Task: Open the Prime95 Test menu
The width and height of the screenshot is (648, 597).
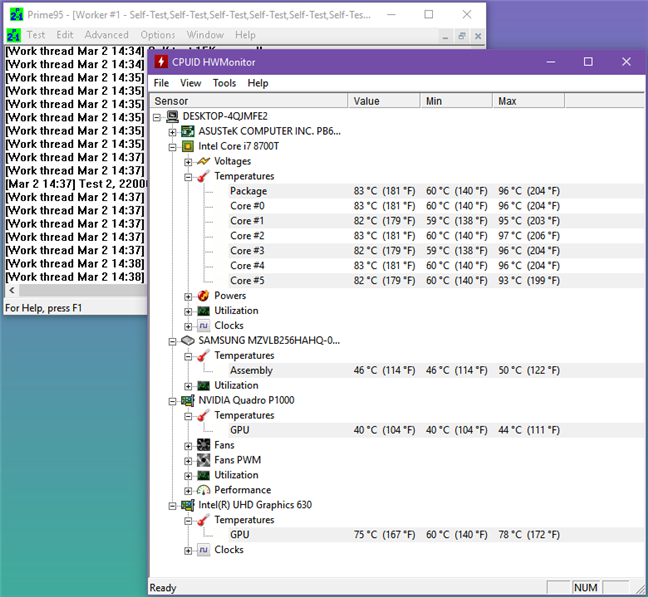Action: click(36, 35)
